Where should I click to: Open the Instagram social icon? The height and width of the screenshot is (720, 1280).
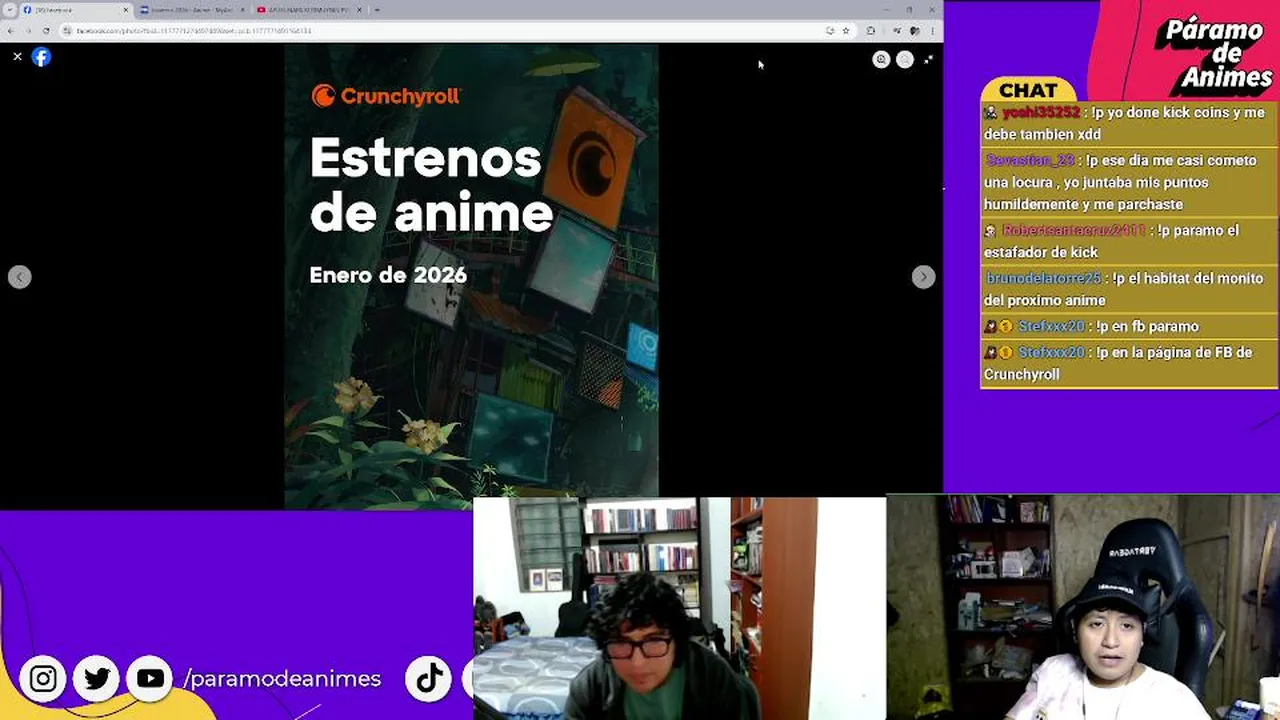point(43,679)
